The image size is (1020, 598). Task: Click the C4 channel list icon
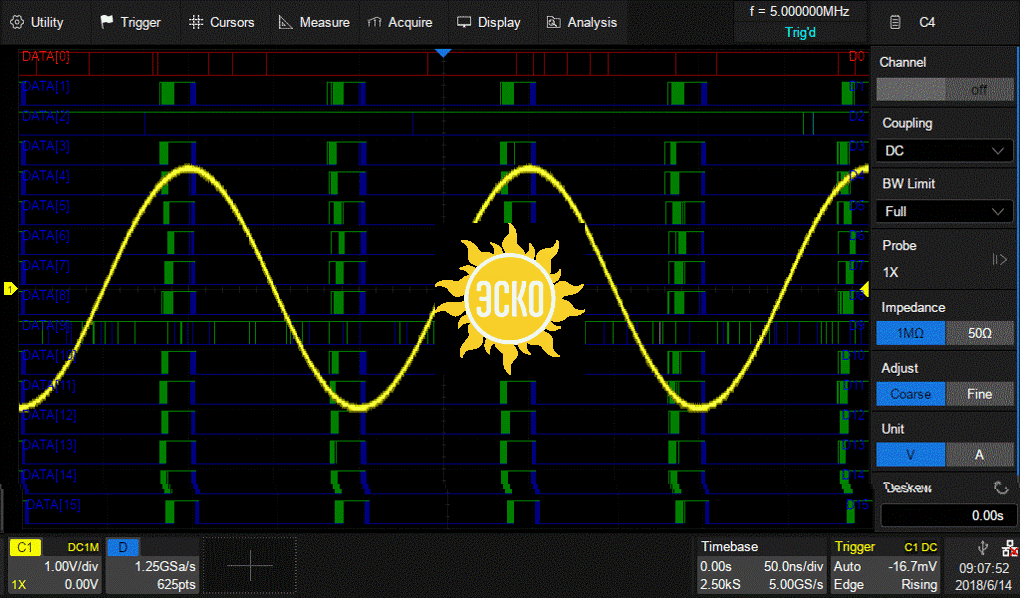(x=895, y=22)
